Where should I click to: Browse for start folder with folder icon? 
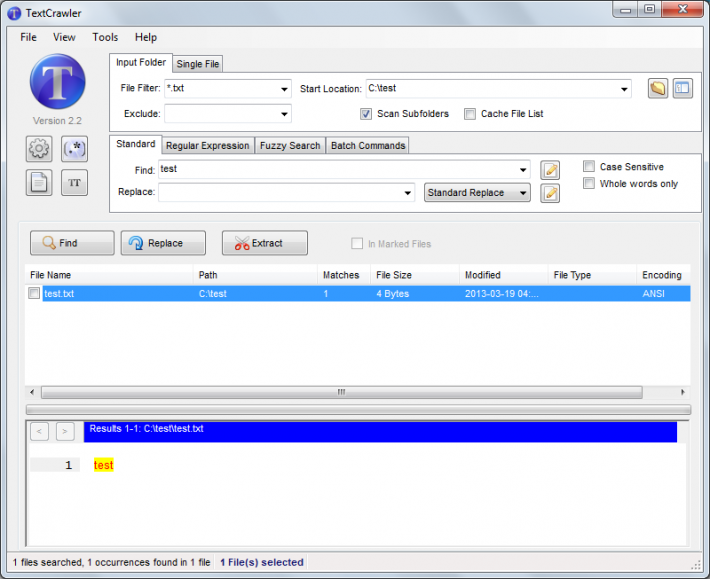[657, 88]
